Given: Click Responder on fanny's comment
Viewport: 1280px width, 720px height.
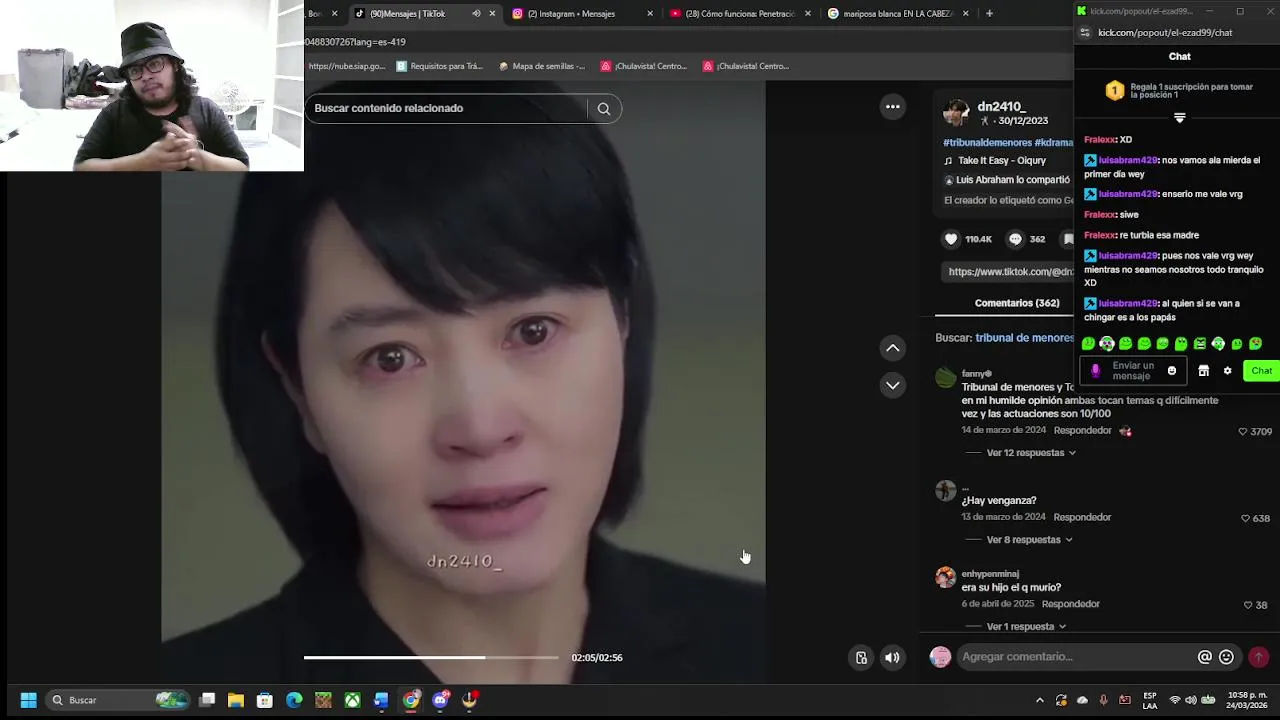Looking at the screenshot, I should (x=1082, y=431).
